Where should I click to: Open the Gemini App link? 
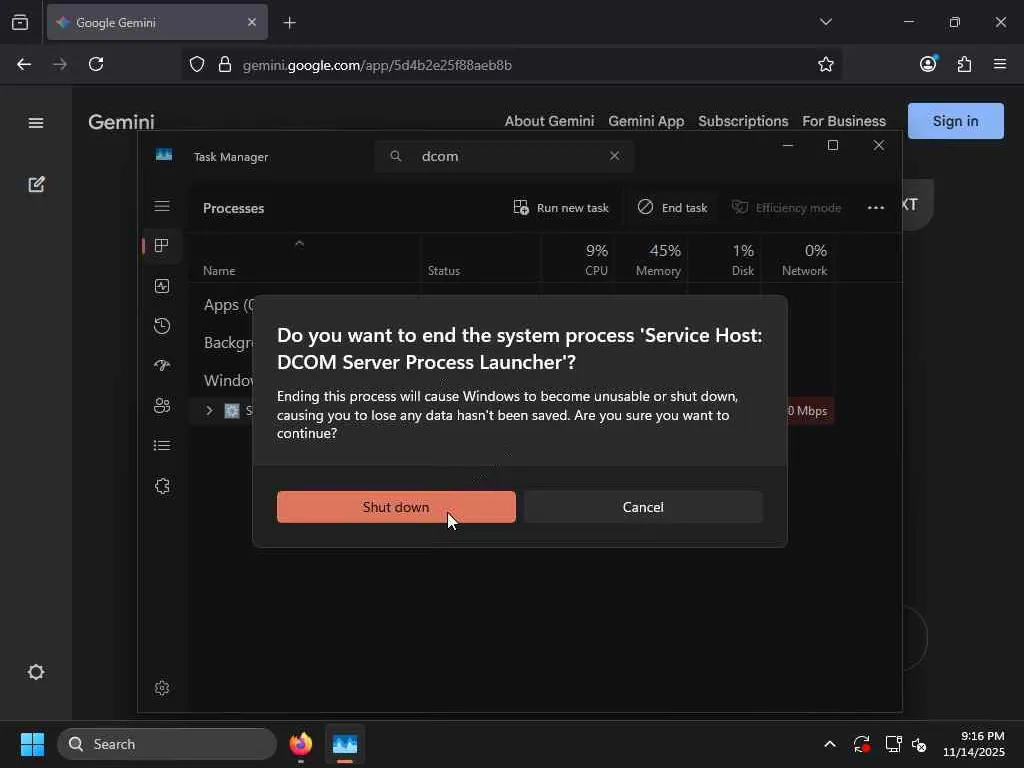coord(646,121)
